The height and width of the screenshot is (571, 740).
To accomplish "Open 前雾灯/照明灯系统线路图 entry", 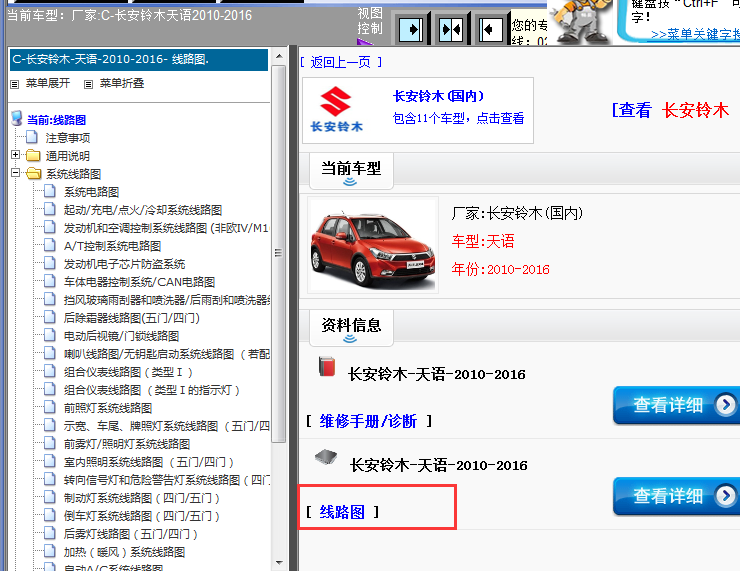I will (x=127, y=444).
